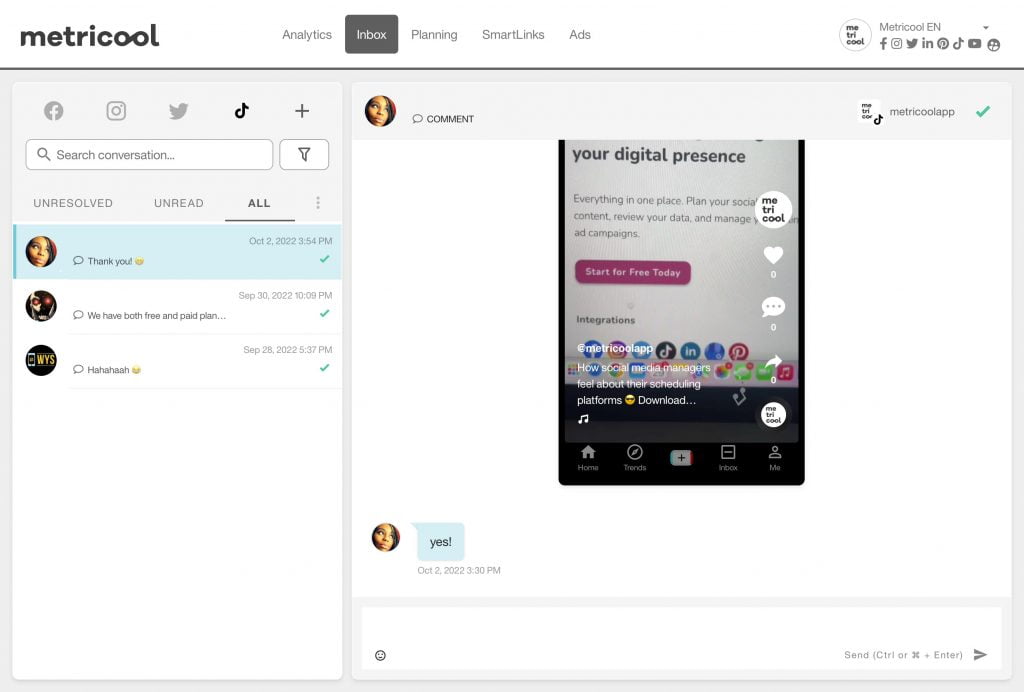Click the metricool logo
Image resolution: width=1024 pixels, height=692 pixels.
tap(90, 35)
